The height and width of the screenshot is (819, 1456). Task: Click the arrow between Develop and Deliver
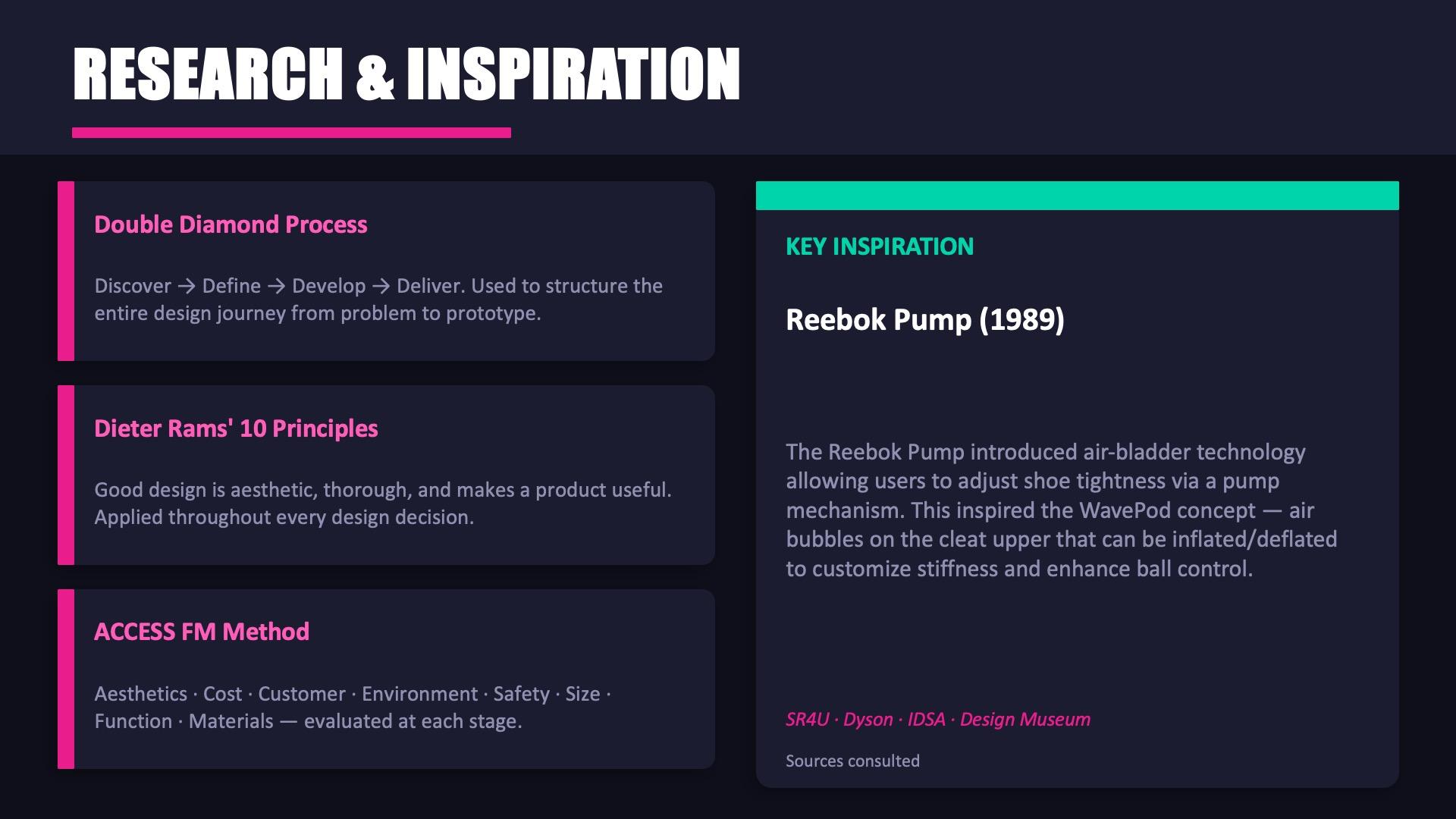(x=381, y=286)
